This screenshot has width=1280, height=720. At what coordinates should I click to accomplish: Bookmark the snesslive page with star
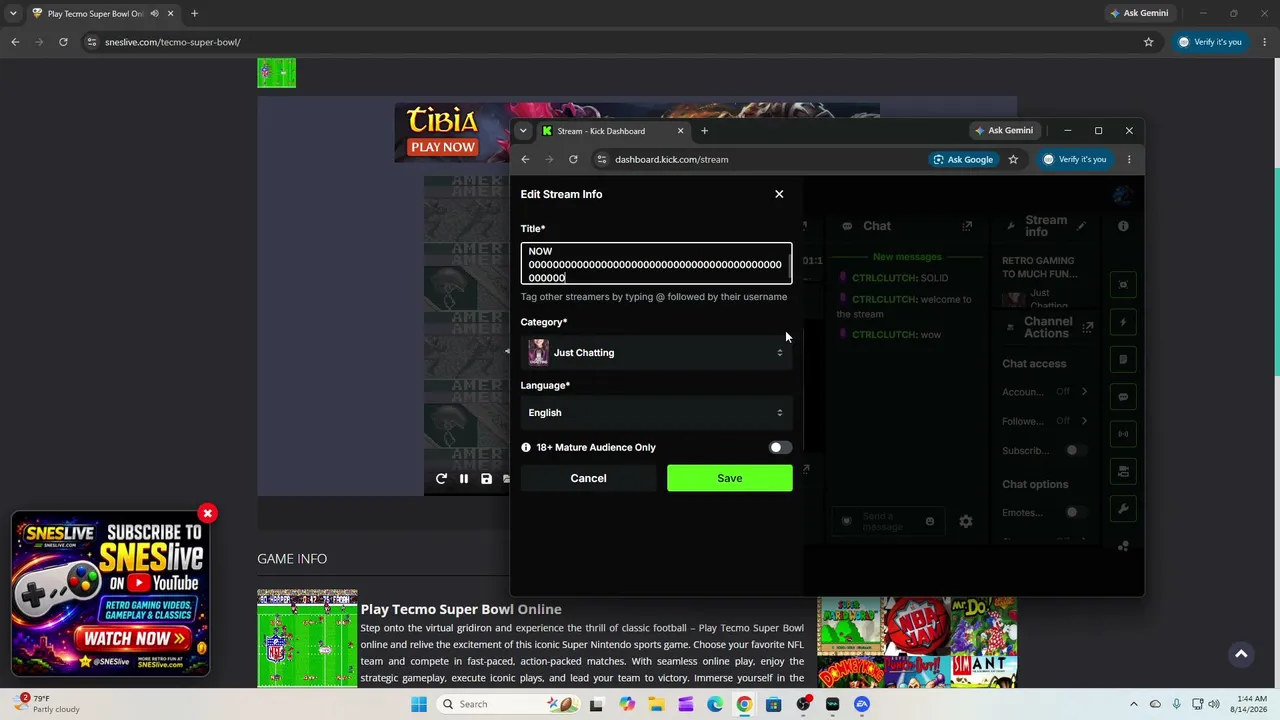coord(1148,42)
